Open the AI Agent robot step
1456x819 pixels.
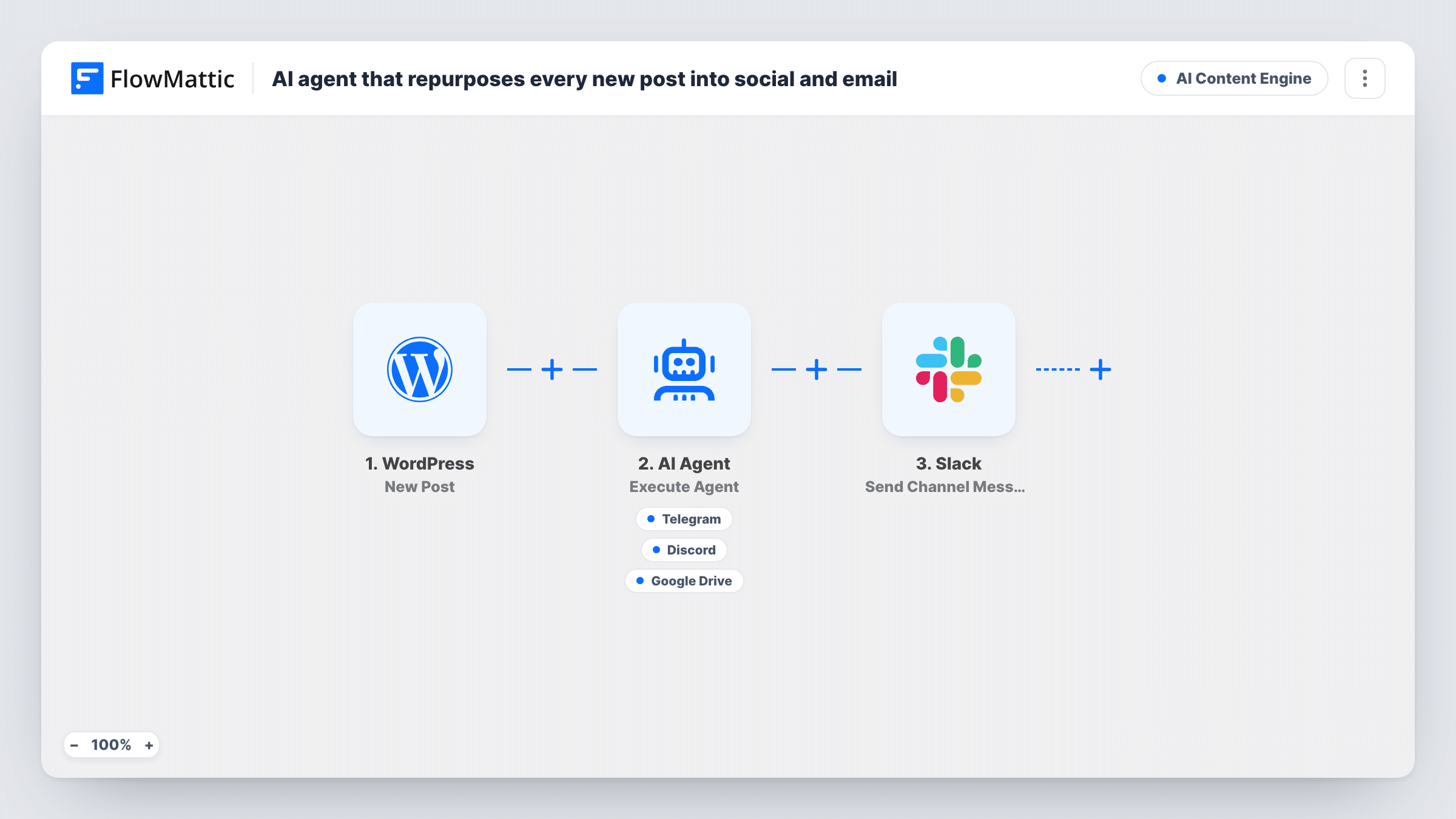(684, 369)
